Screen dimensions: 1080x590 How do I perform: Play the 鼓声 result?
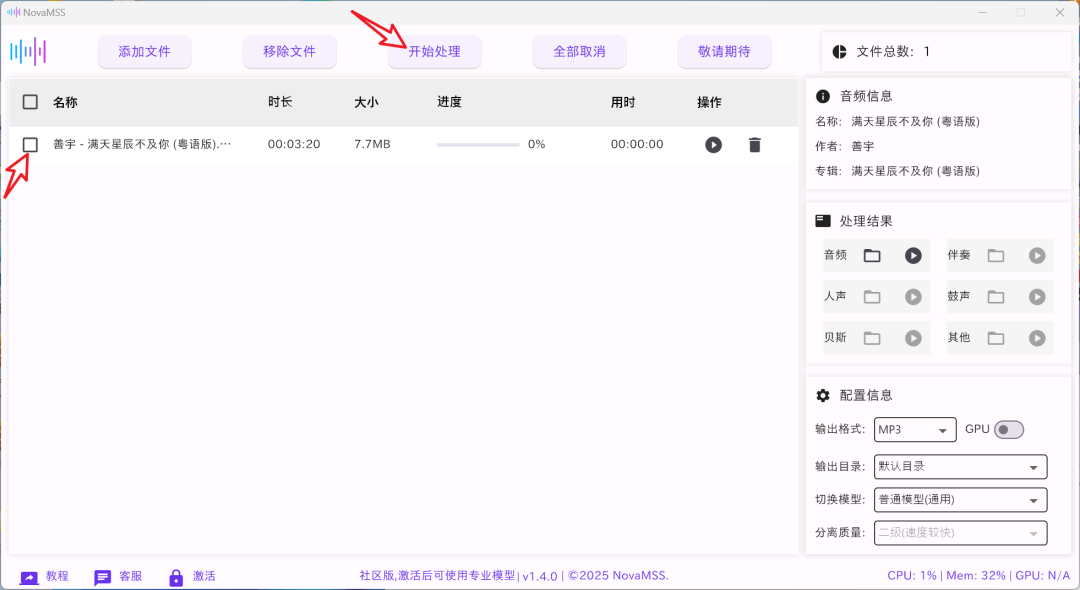point(1037,297)
